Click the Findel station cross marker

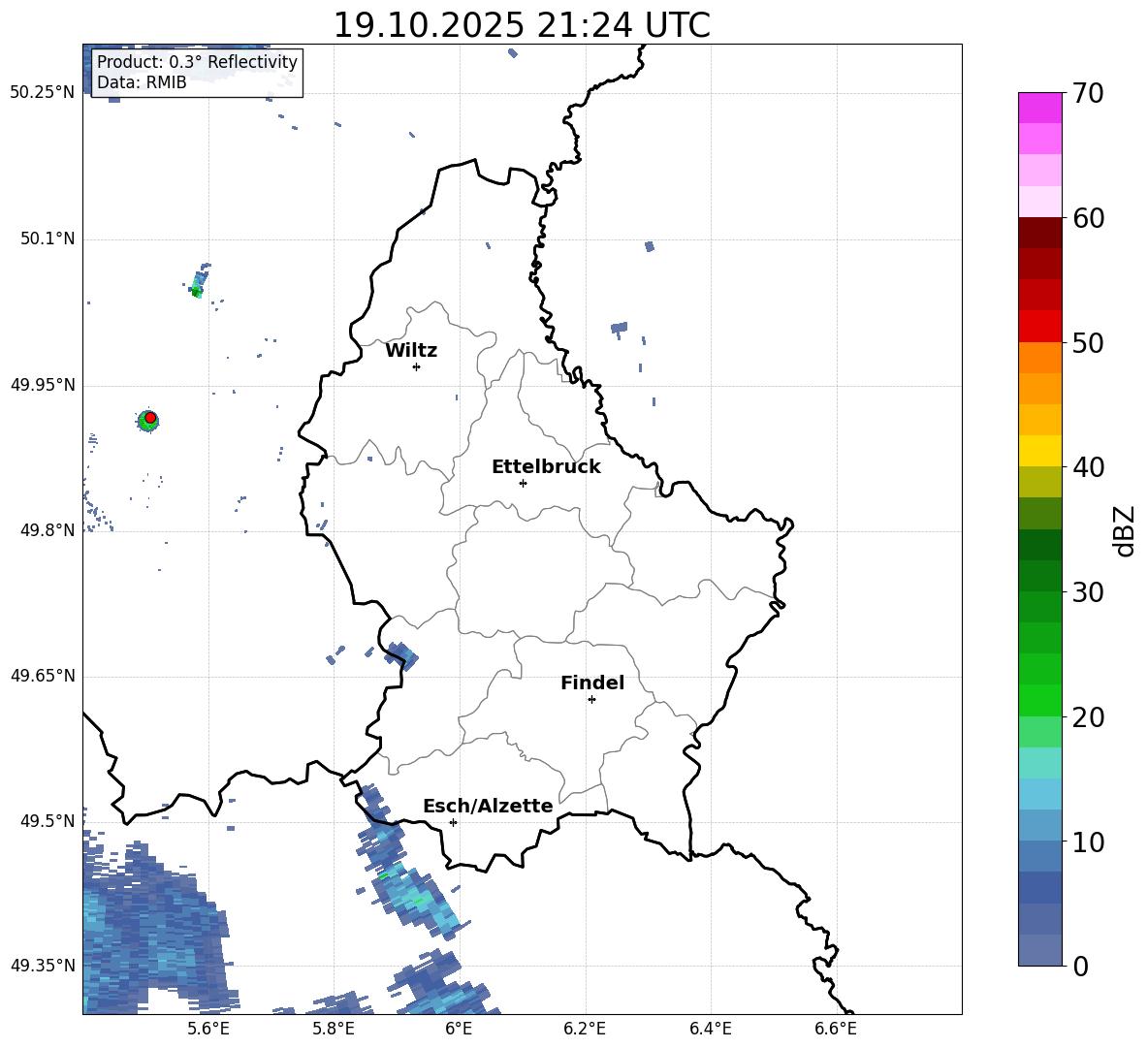click(591, 700)
